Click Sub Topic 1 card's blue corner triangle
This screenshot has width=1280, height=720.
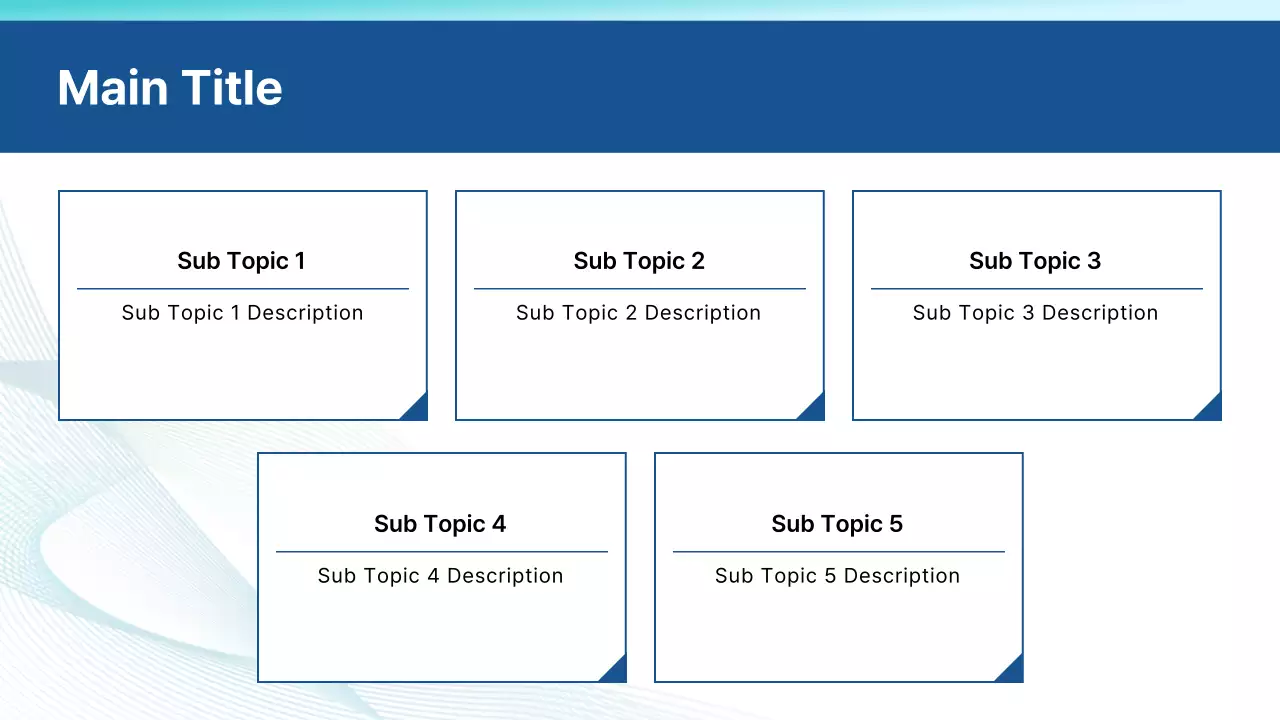[x=418, y=411]
